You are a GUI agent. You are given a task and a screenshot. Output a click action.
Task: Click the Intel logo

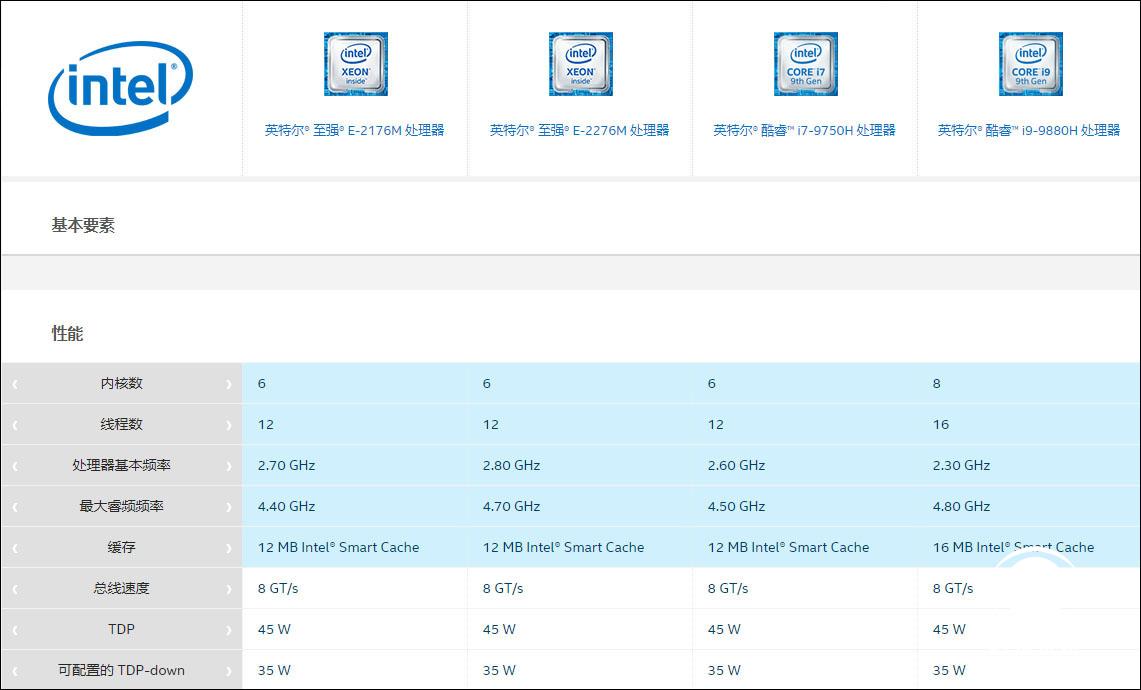[120, 87]
